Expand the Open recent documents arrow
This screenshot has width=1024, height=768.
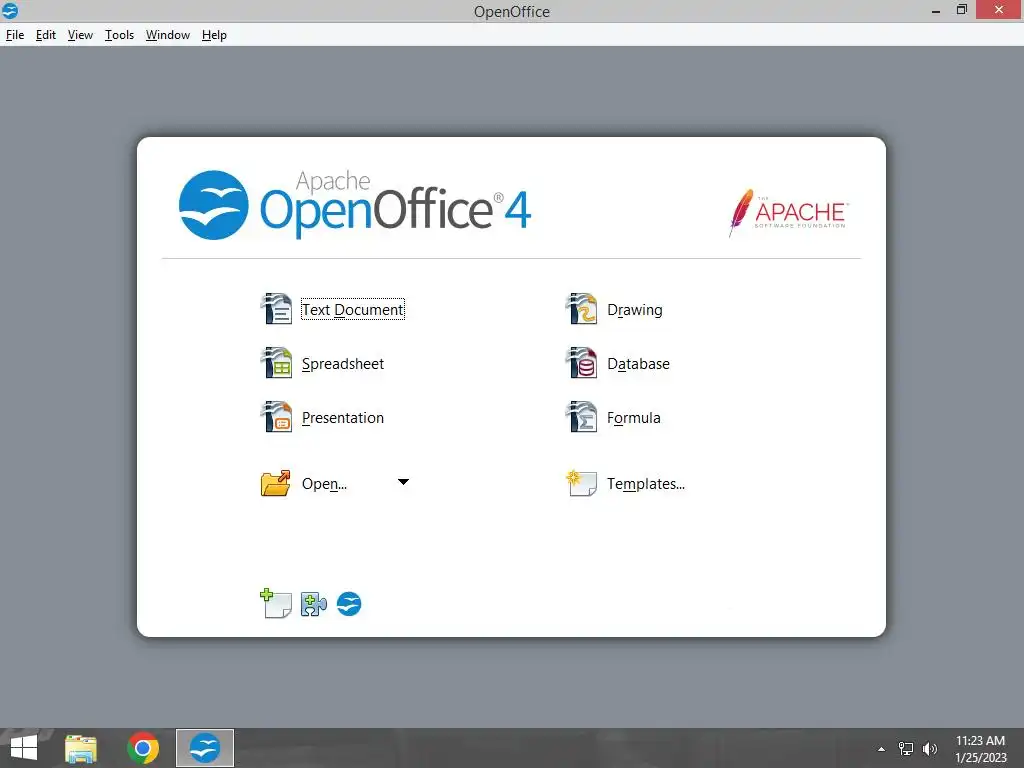pos(404,482)
